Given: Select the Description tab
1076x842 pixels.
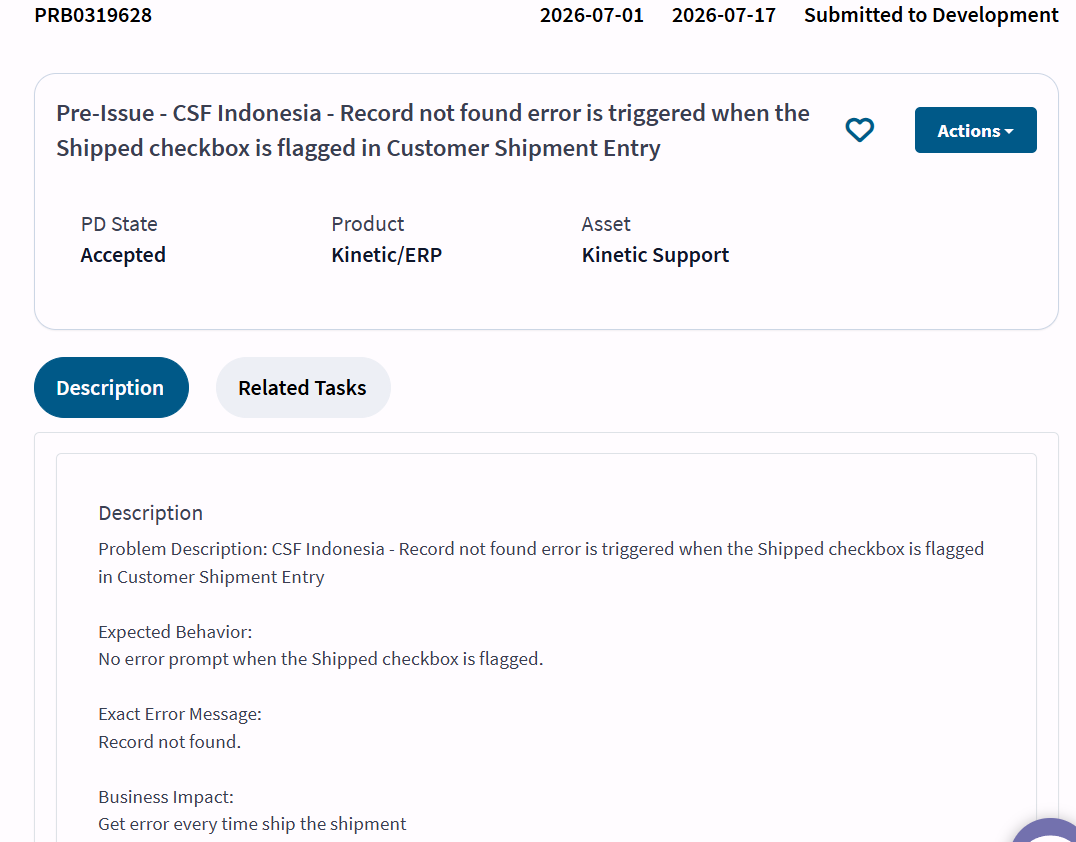Looking at the screenshot, I should point(111,388).
